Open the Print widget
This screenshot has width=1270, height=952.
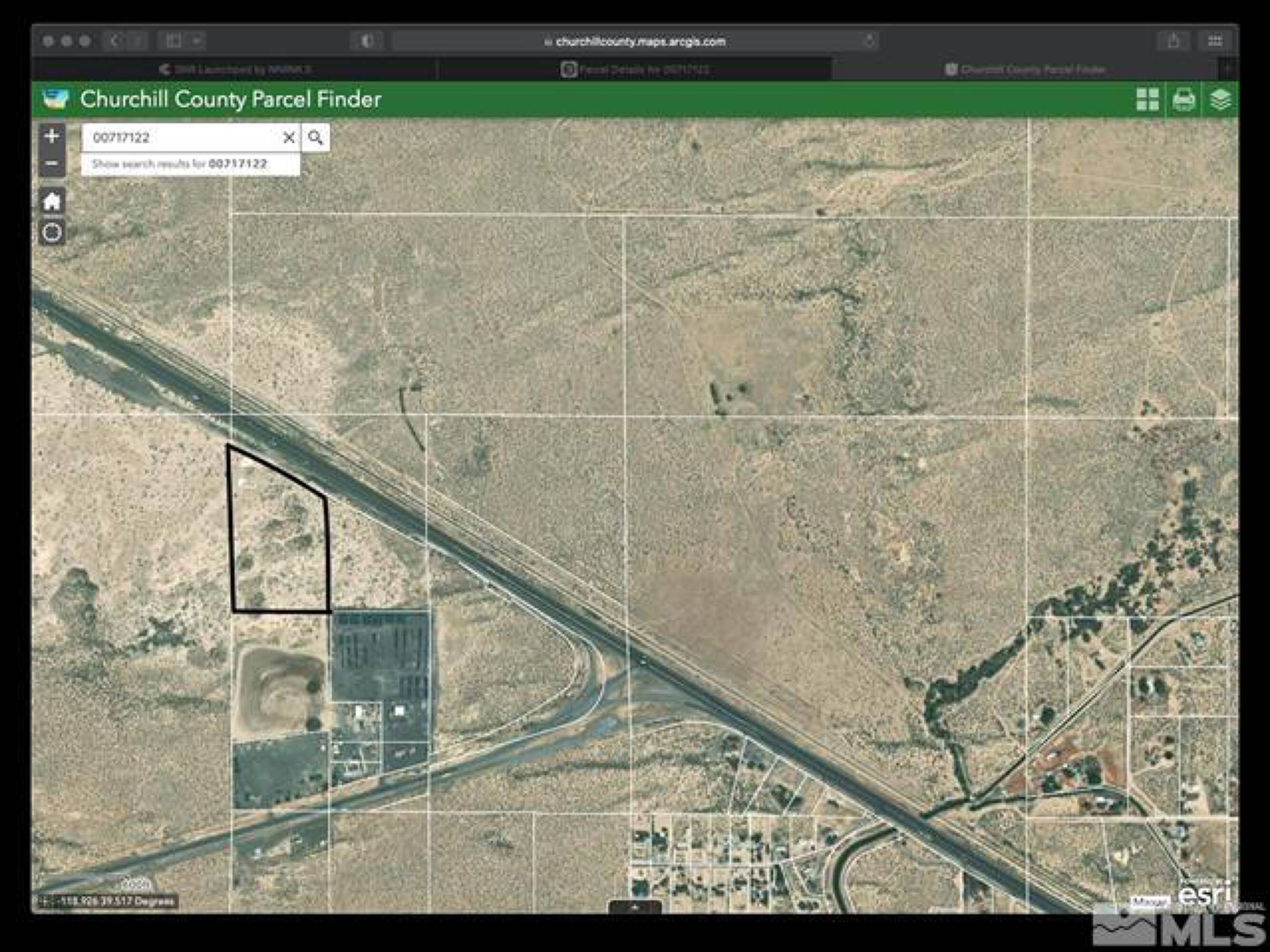[x=1183, y=99]
